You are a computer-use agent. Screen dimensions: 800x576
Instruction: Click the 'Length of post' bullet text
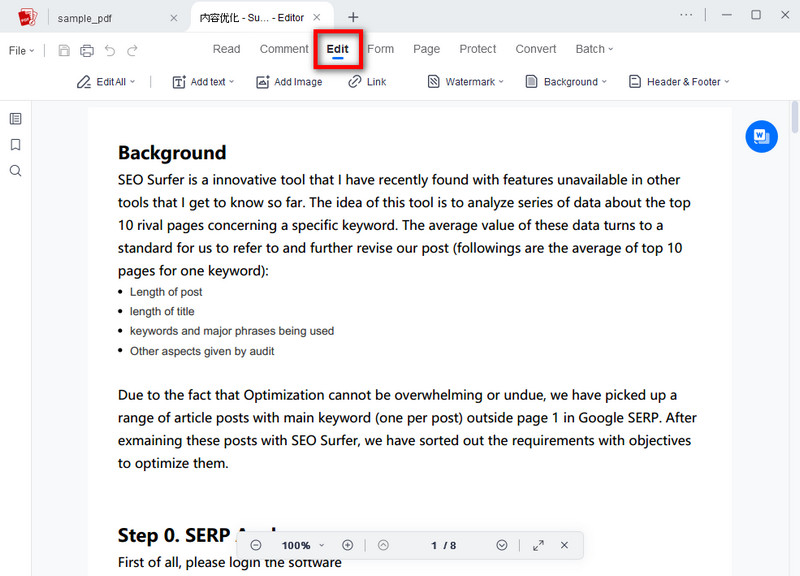(166, 292)
